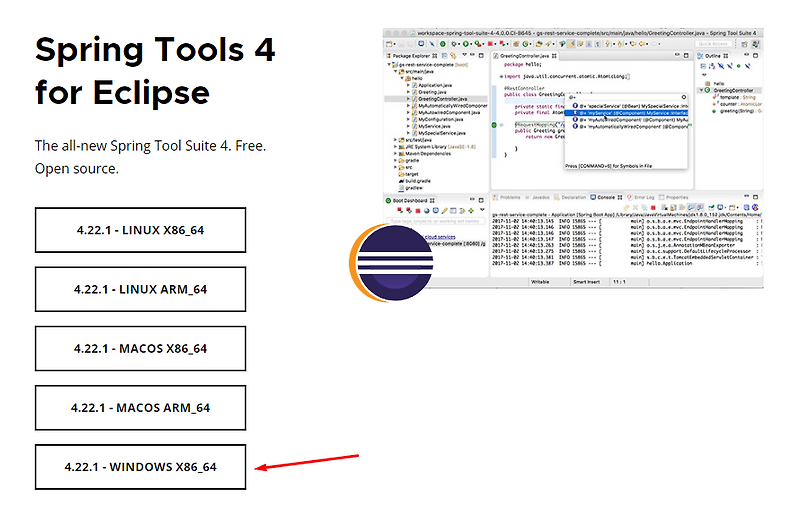The image size is (800, 516).
Task: Download 4.22.1 - MACOS ARM_64 build
Action: point(140,408)
